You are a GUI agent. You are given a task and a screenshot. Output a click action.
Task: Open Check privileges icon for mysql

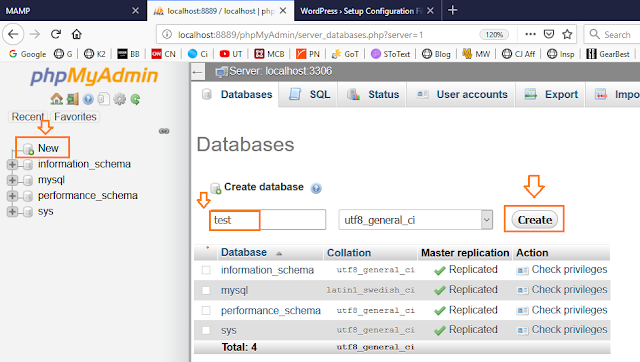point(522,290)
